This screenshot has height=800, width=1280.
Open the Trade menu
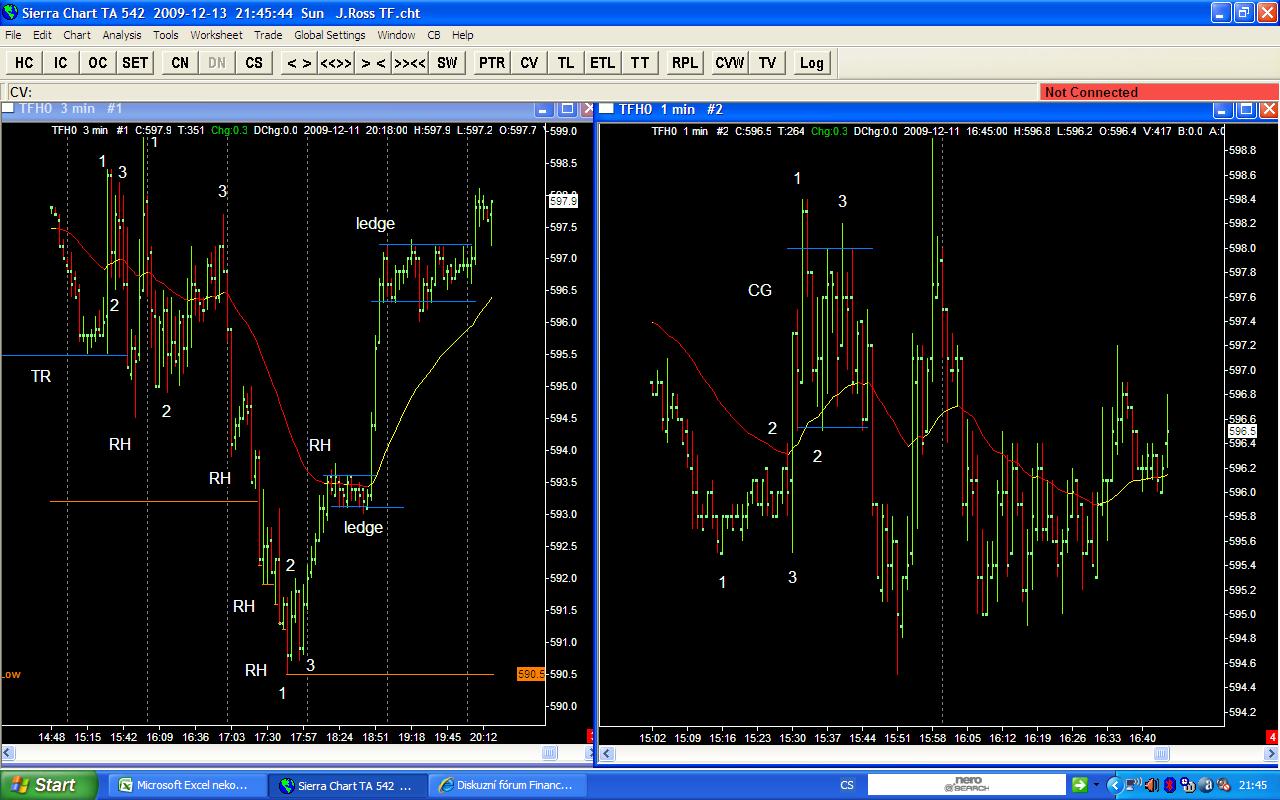tap(268, 35)
